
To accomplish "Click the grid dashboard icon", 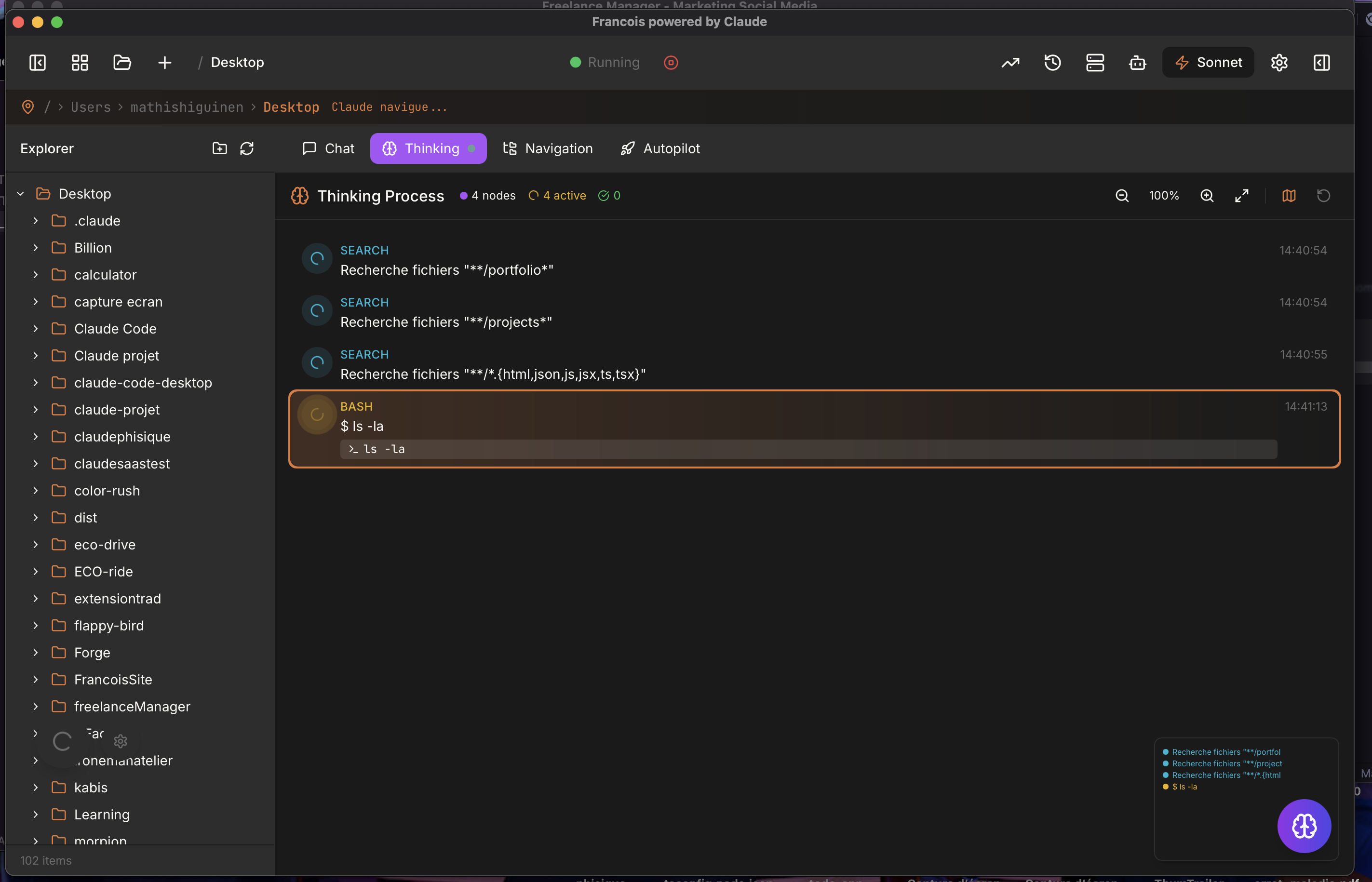I will pyautogui.click(x=80, y=63).
